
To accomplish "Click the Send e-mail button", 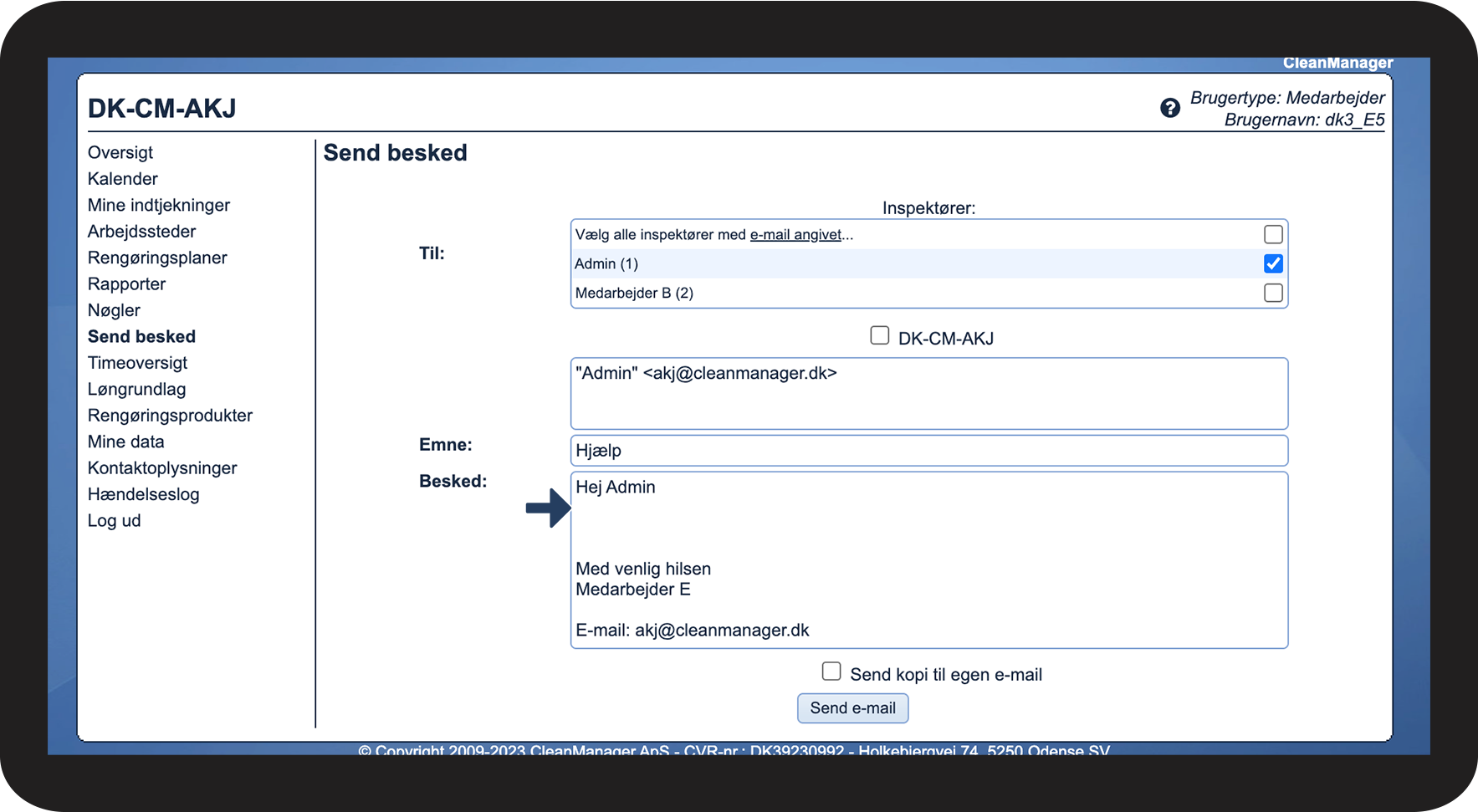I will point(853,708).
